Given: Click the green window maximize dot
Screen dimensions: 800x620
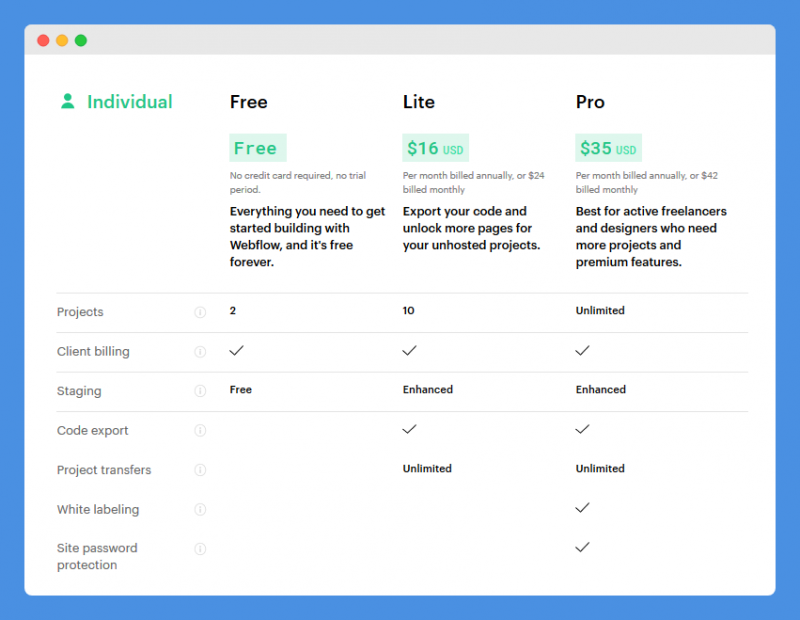Looking at the screenshot, I should pos(81,40).
